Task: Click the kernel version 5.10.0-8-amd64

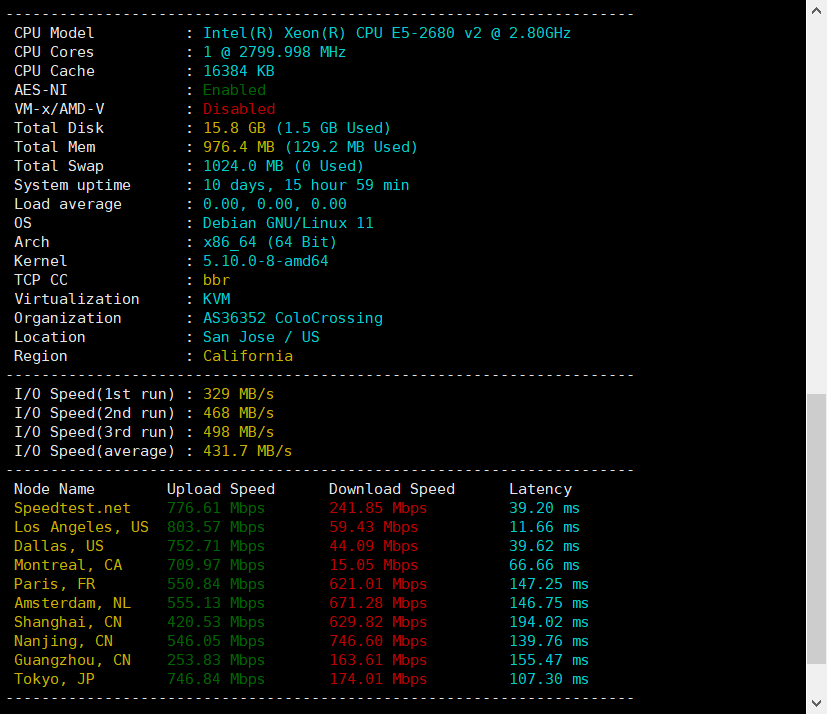Action: pyautogui.click(x=265, y=261)
